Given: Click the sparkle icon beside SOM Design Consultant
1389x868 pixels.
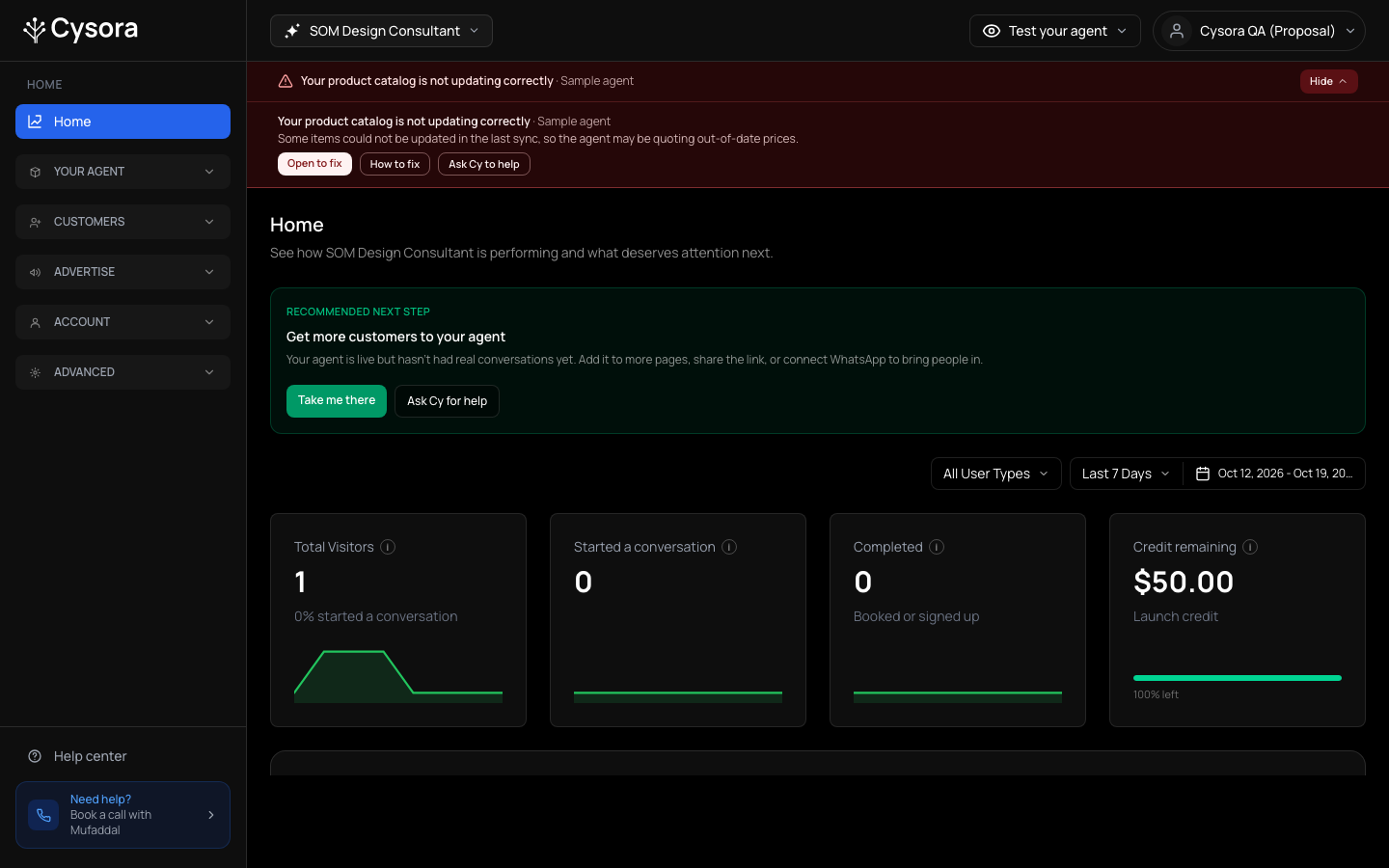Looking at the screenshot, I should pyautogui.click(x=292, y=31).
